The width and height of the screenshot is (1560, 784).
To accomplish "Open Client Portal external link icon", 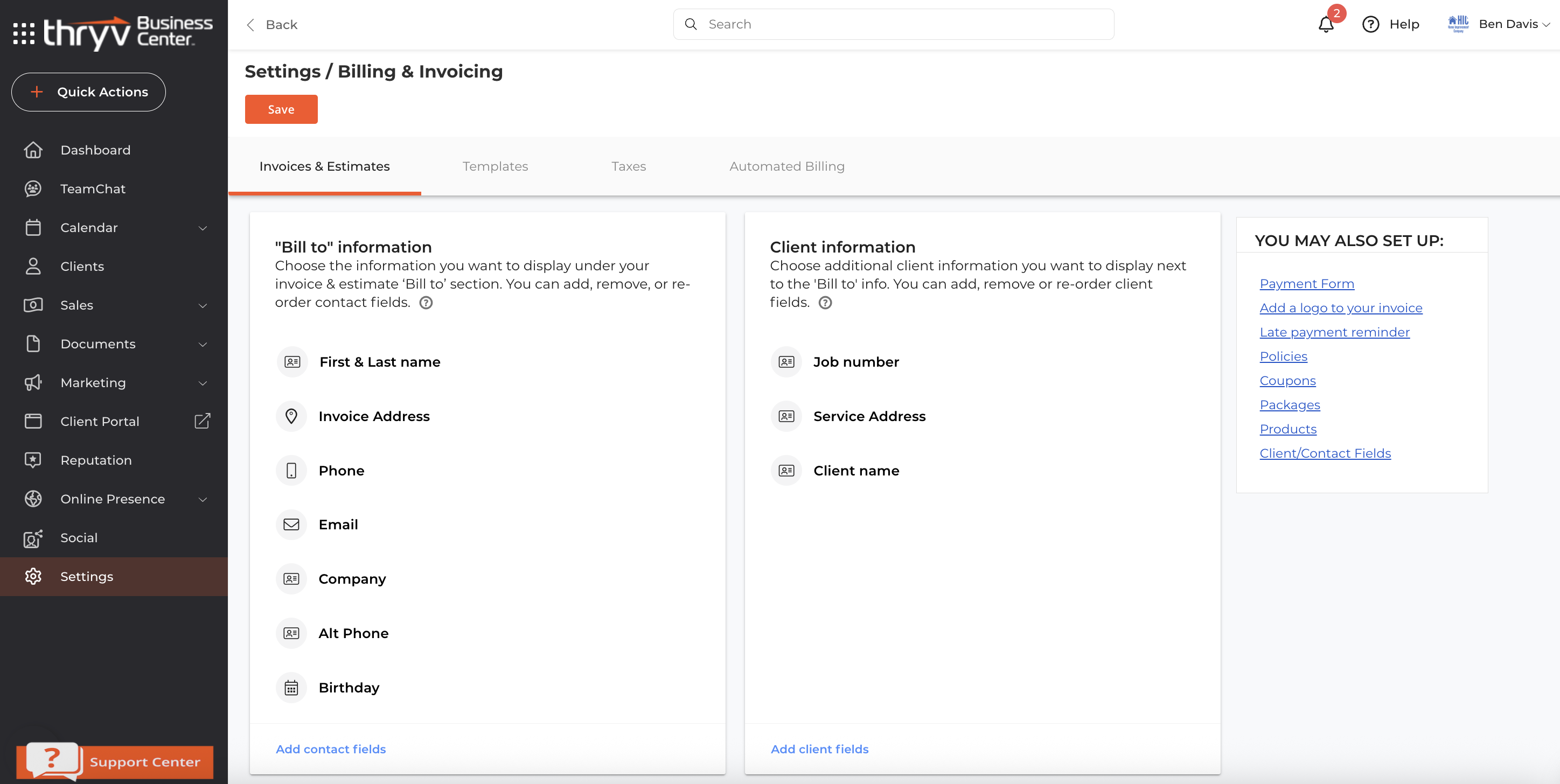I will pos(202,422).
